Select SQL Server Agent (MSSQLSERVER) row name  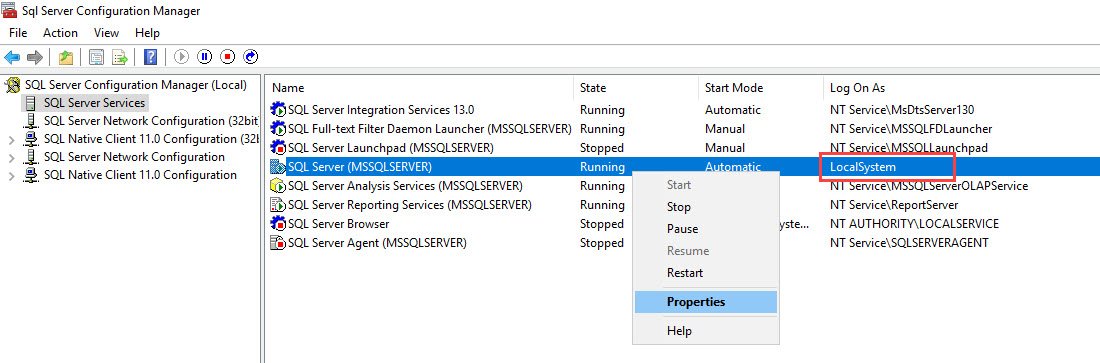(377, 243)
